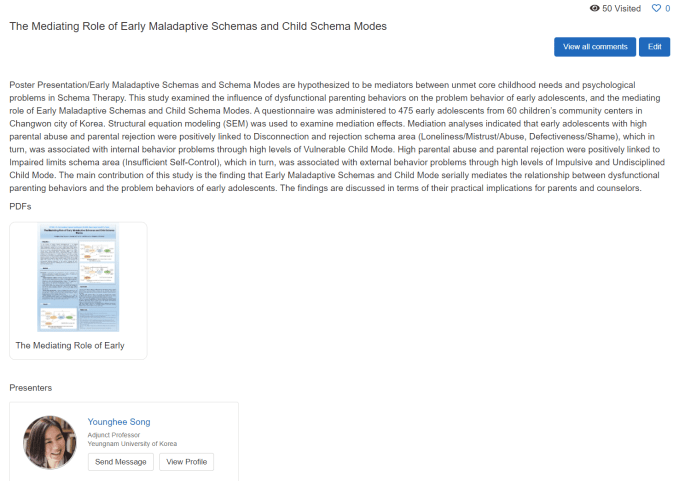Open View all comments

595,47
